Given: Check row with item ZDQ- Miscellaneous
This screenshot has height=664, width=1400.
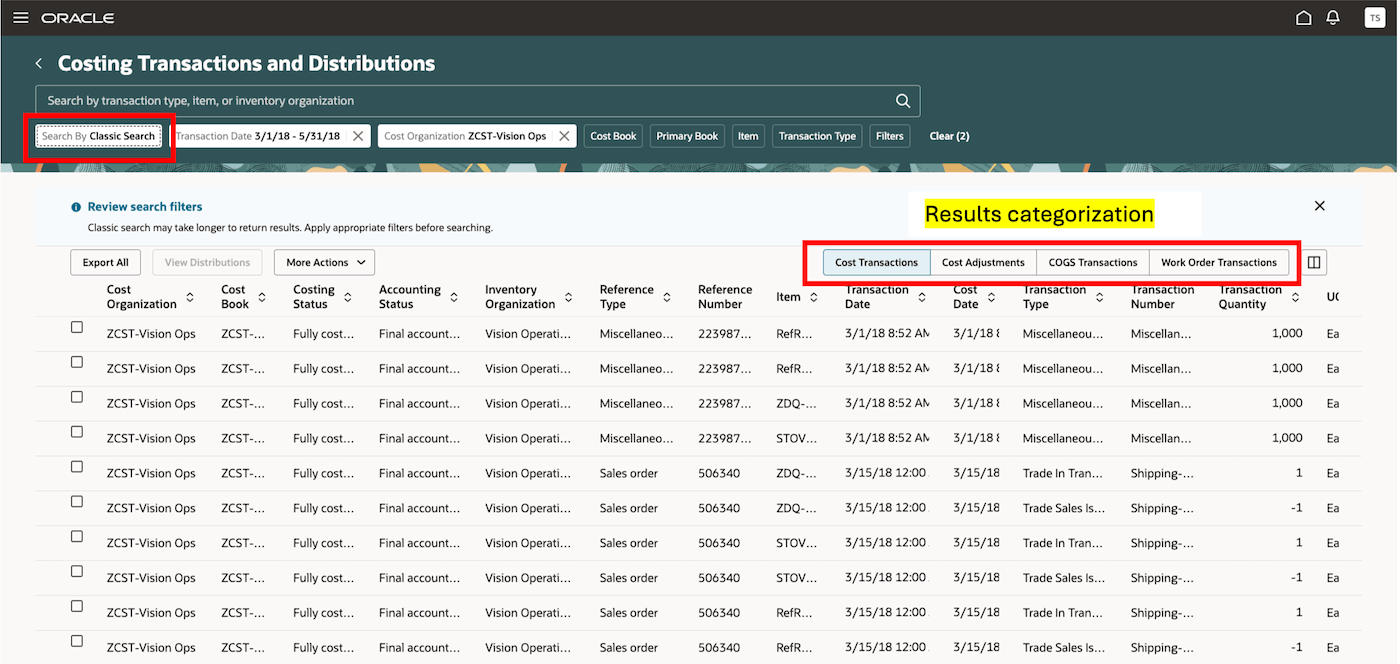Looking at the screenshot, I should coord(77,397).
